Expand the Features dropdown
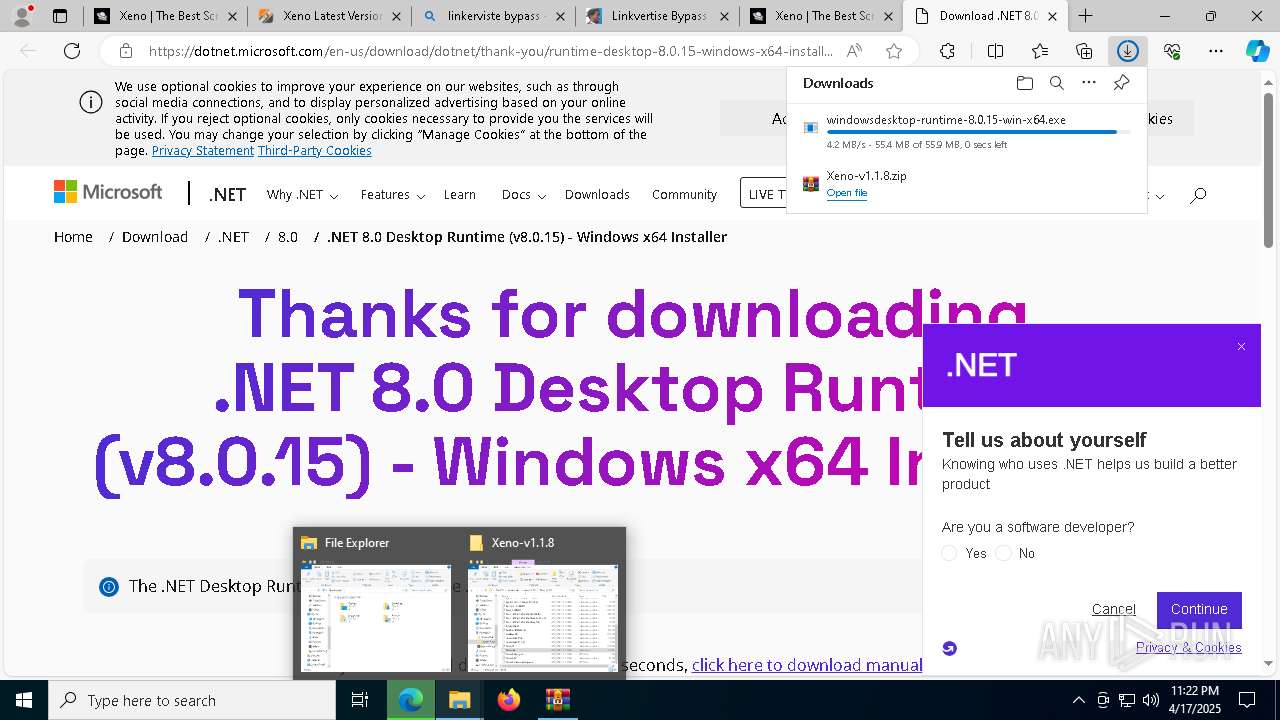Screen dimensions: 1280x720 pyautogui.click(x=393, y=195)
